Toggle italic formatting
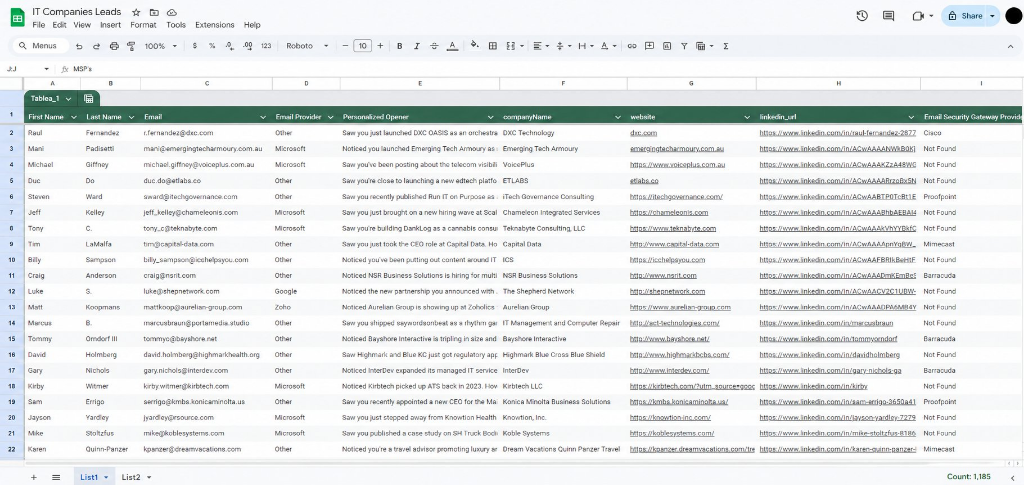 click(417, 46)
